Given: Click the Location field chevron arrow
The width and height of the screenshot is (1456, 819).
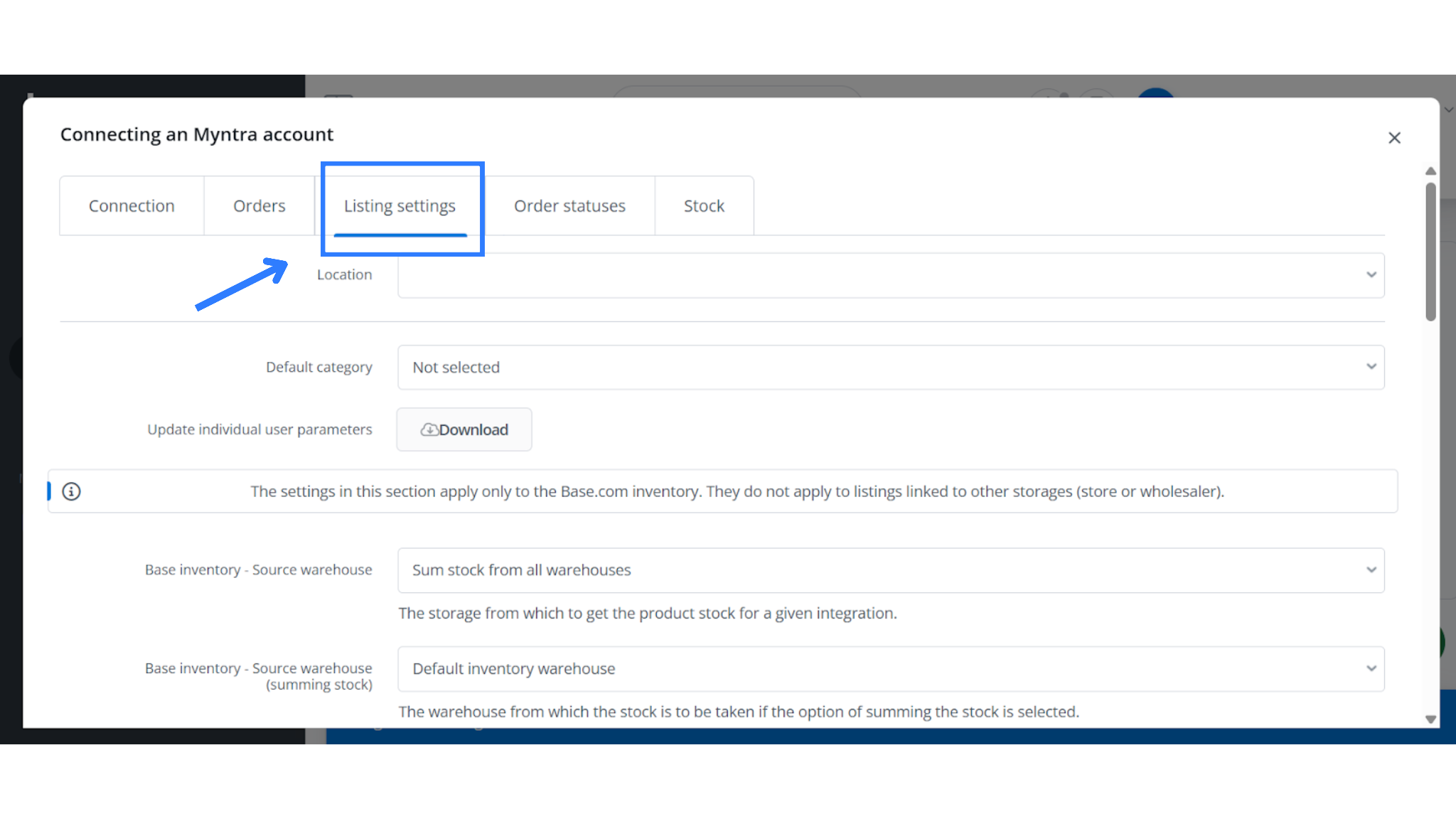Looking at the screenshot, I should coord(1371,275).
